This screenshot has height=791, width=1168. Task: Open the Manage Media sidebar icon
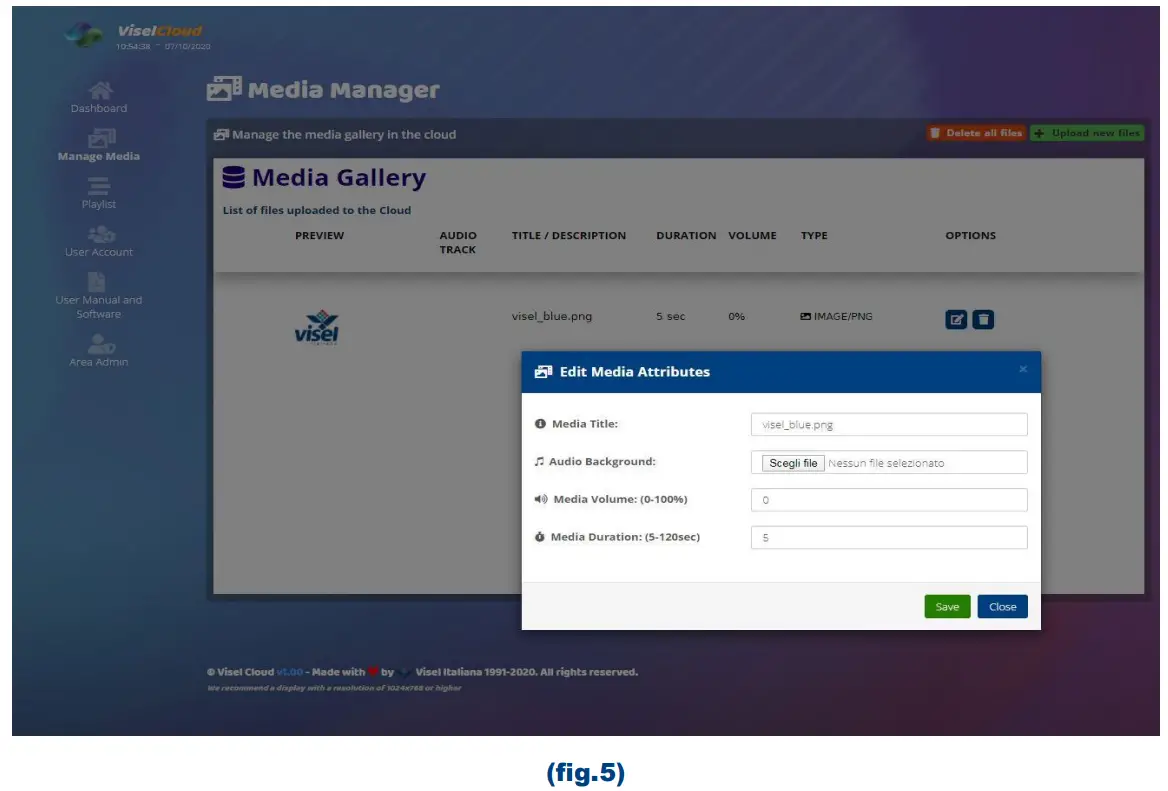point(99,137)
